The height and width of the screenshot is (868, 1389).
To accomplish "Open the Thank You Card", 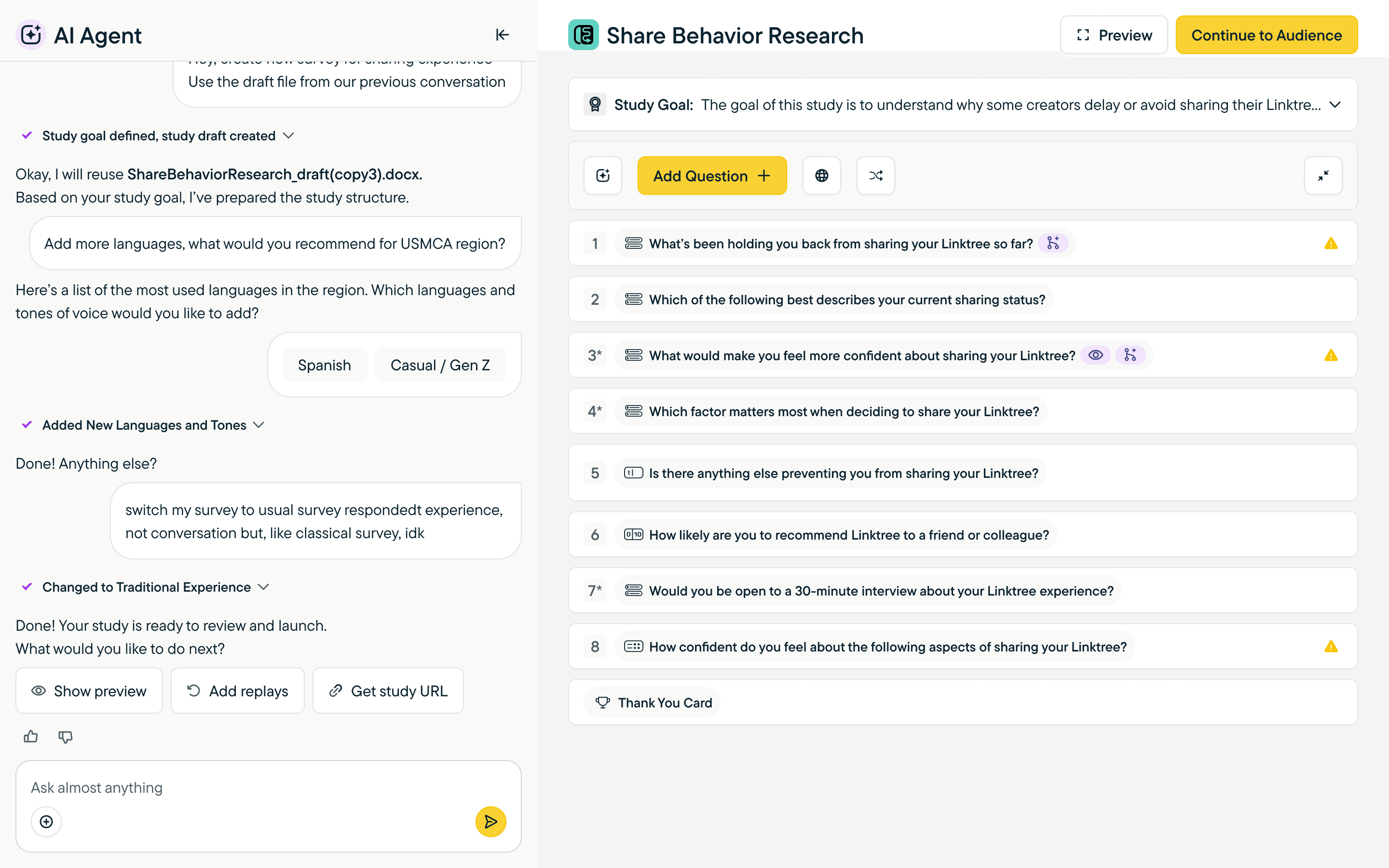I will [963, 703].
